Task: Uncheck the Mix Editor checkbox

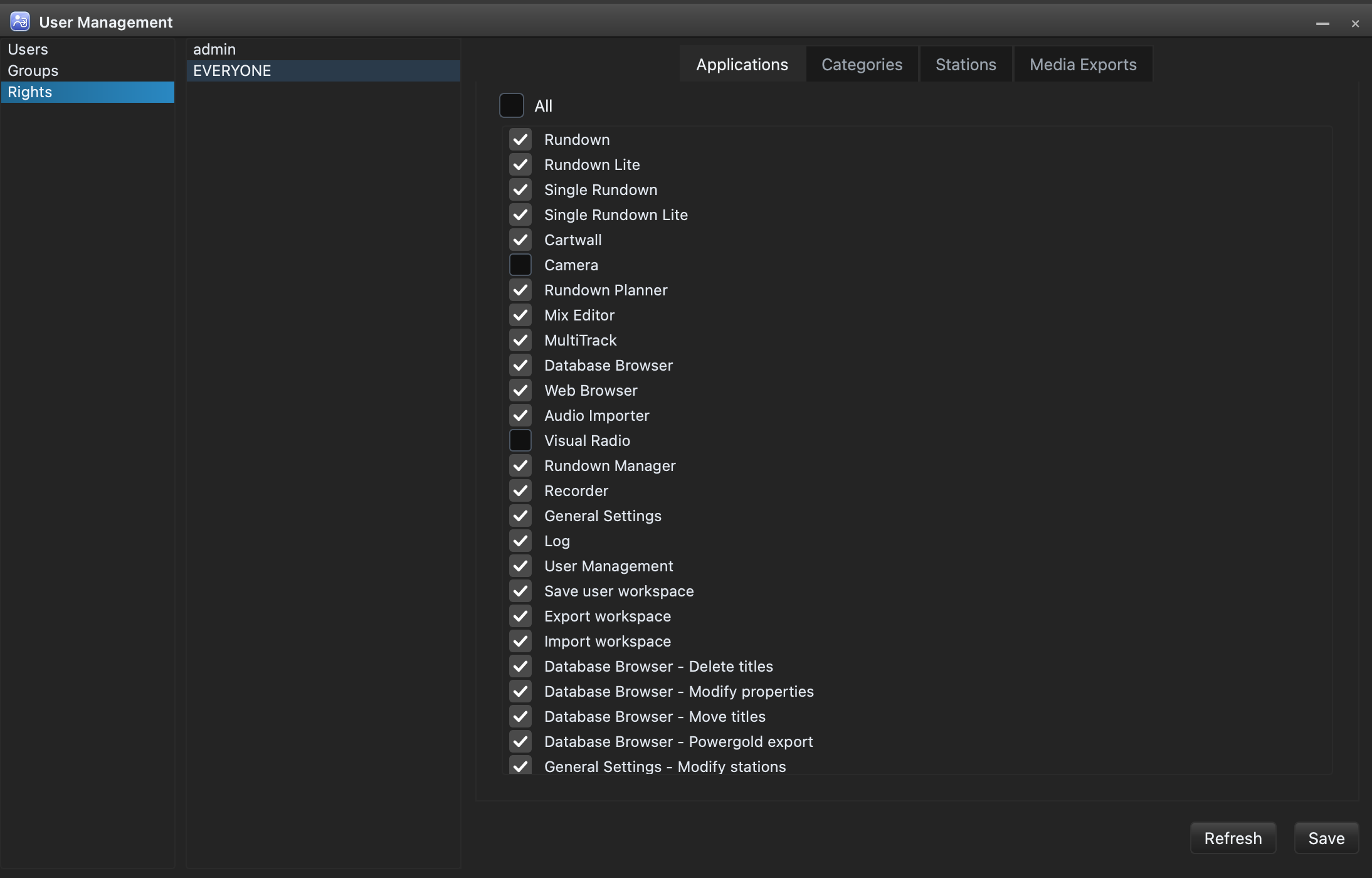Action: 520,315
